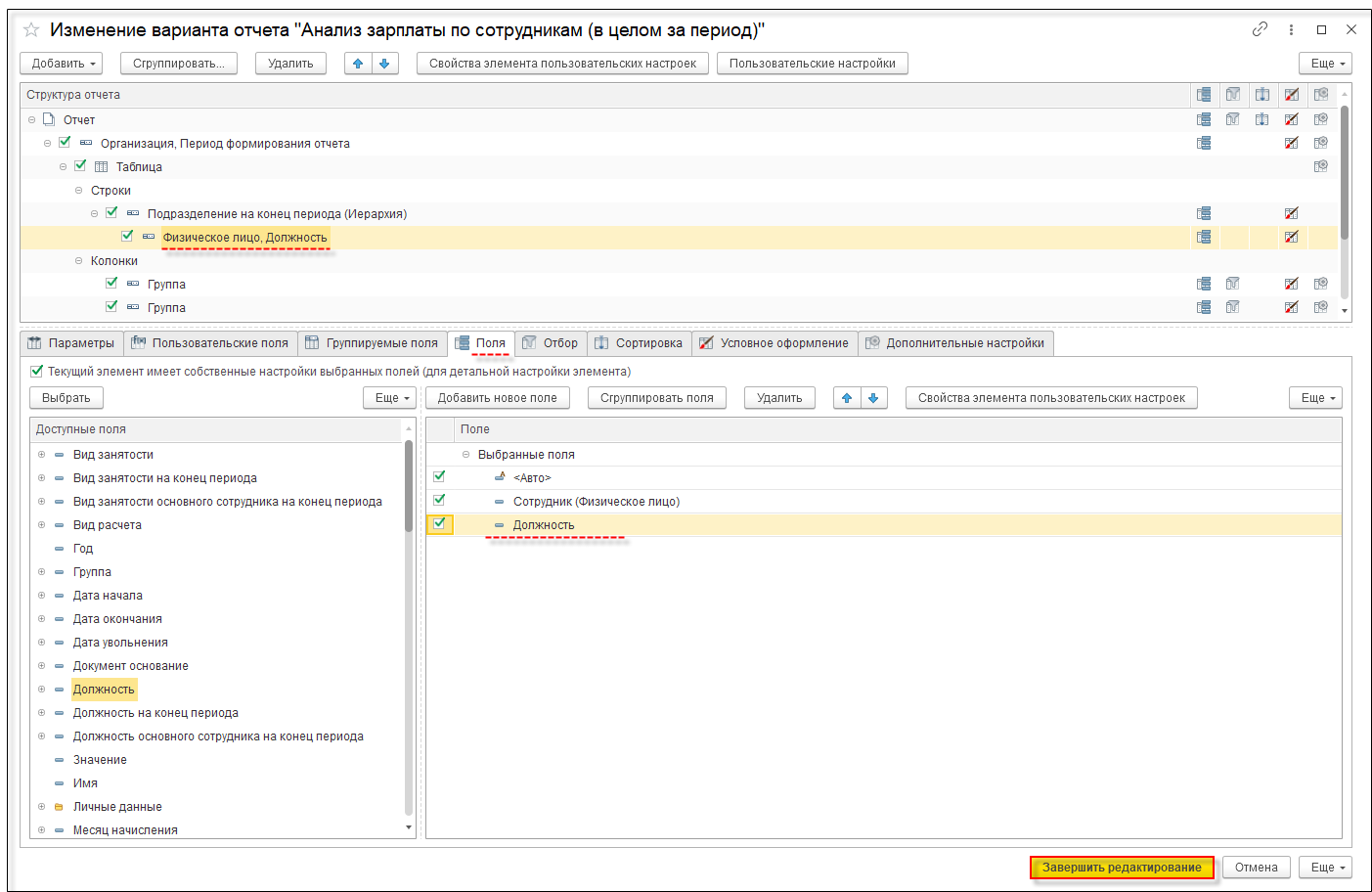Move structure element up, arrow beside top Удалить

click(358, 64)
